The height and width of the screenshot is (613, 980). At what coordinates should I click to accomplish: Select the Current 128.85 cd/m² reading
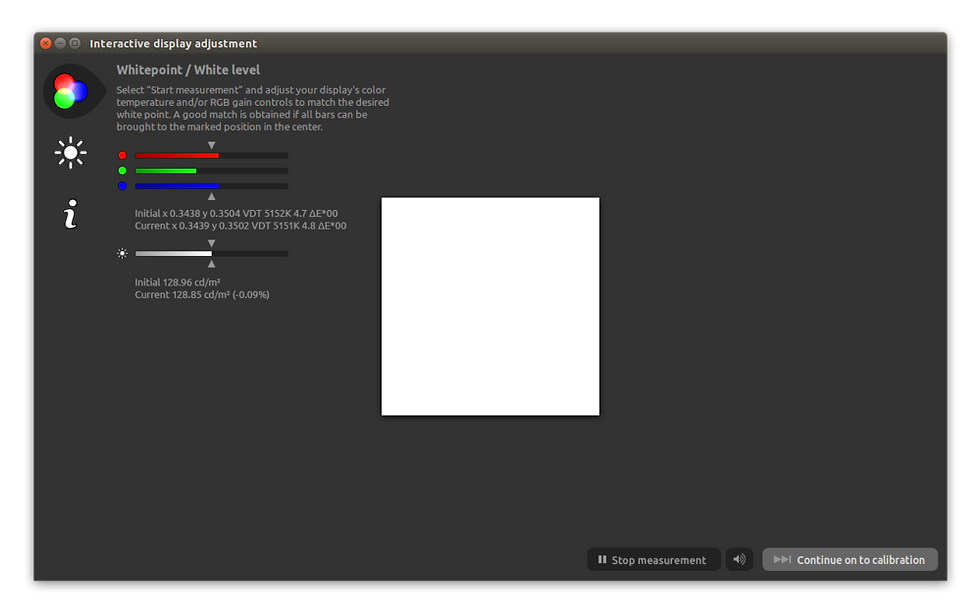pos(202,294)
